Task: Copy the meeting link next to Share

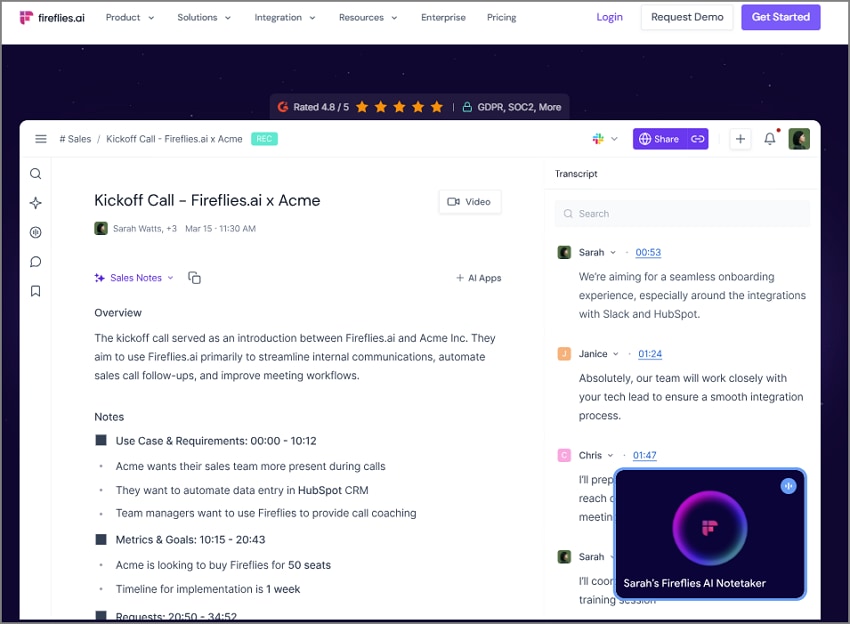Action: (696, 138)
